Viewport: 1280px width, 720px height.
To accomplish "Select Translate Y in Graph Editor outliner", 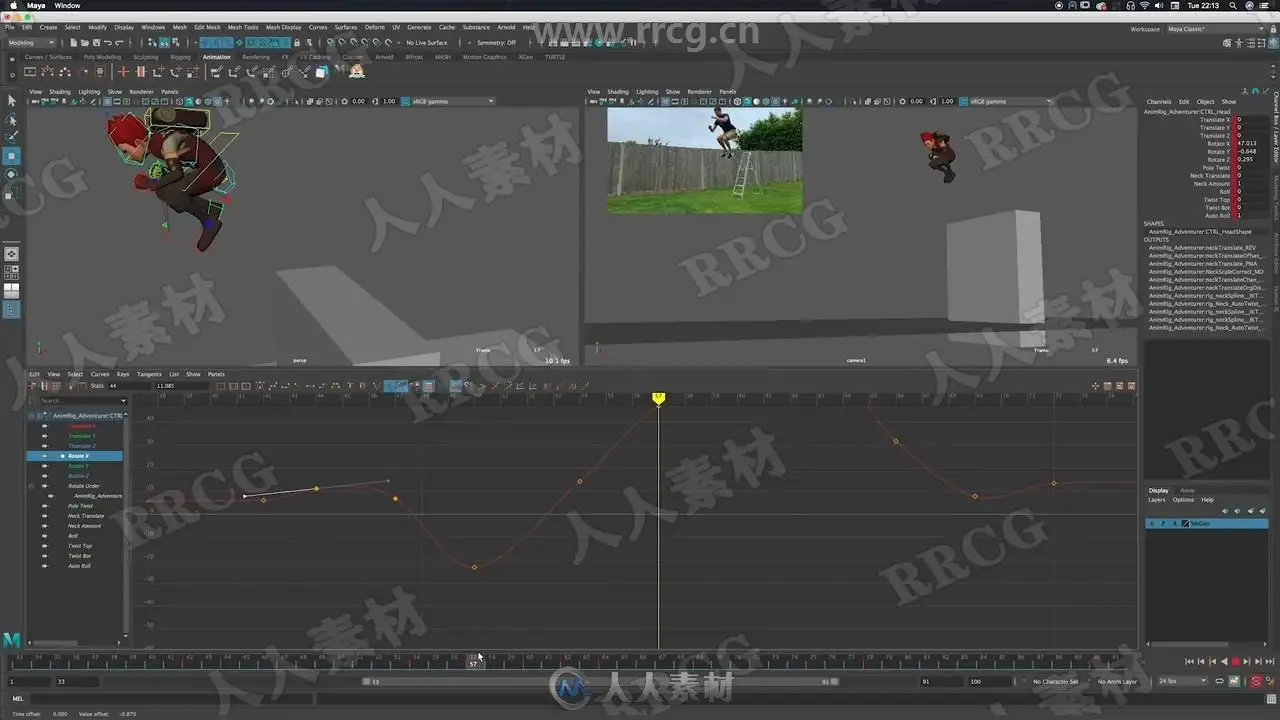I will [82, 436].
